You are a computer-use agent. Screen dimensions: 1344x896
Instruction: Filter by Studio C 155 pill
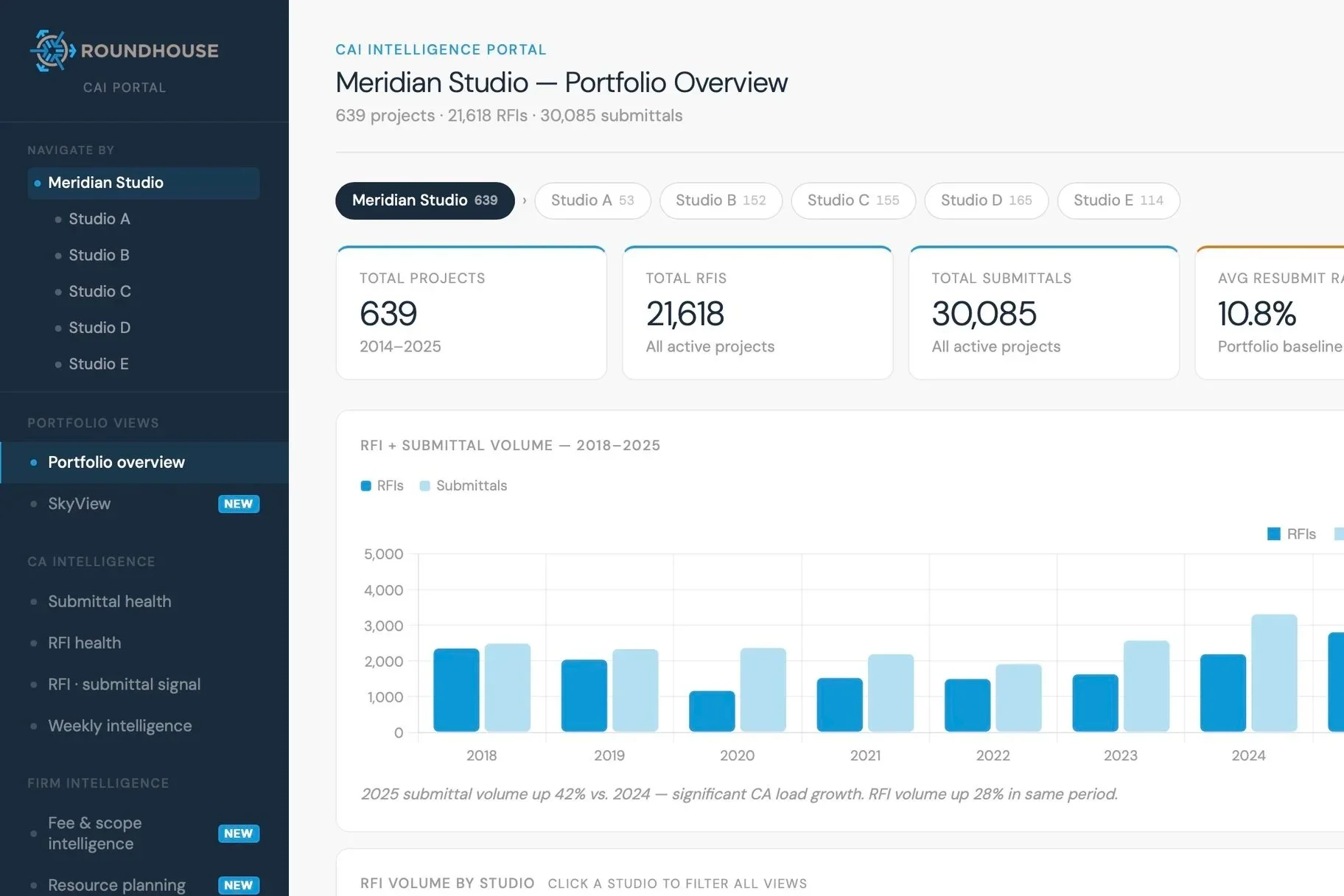pyautogui.click(x=853, y=200)
